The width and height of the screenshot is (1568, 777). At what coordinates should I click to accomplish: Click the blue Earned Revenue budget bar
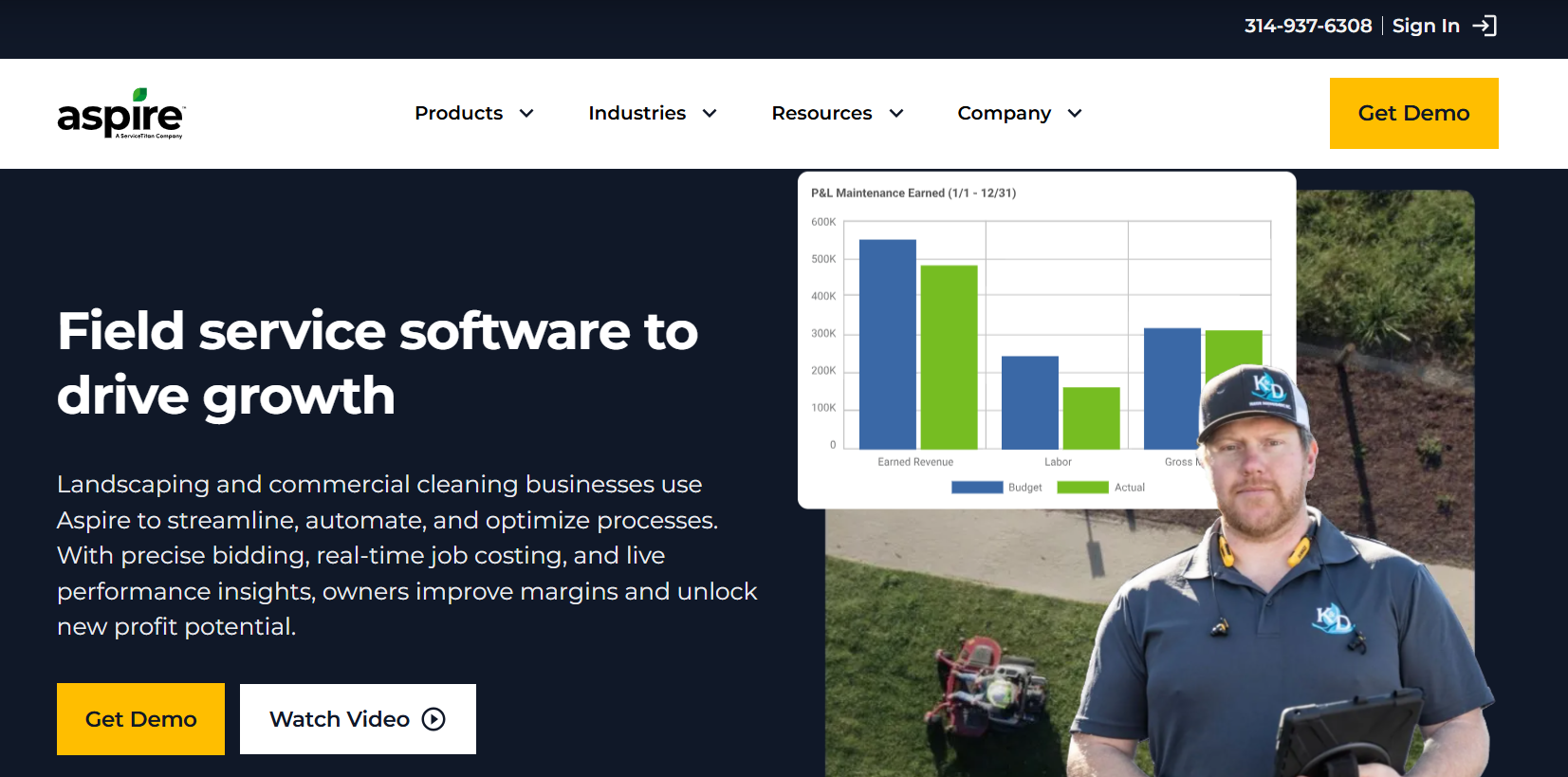coord(887,343)
